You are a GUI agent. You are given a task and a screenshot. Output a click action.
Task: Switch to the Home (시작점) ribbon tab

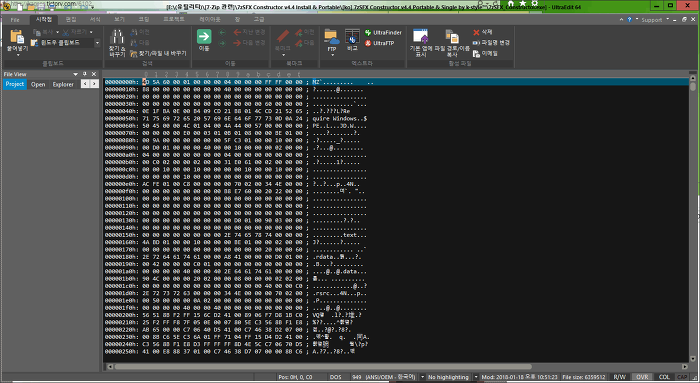tap(44, 20)
